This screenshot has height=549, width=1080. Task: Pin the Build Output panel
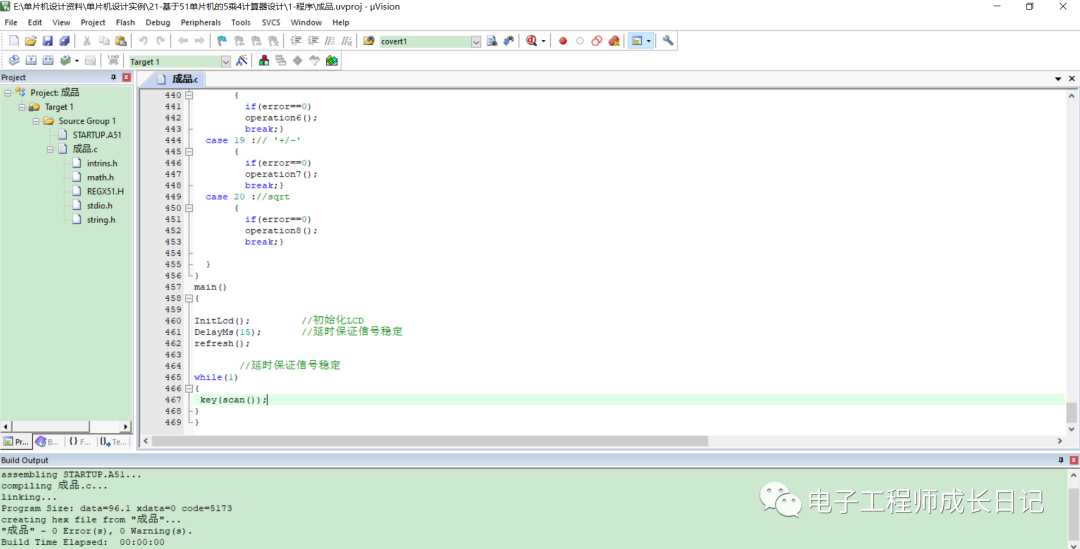point(1061,460)
